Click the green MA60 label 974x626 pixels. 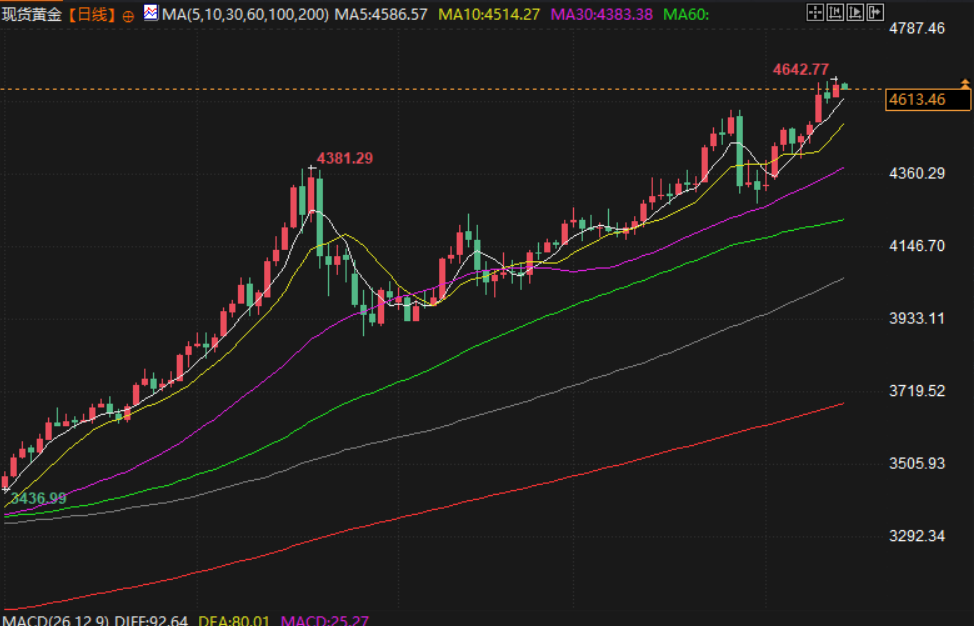pyautogui.click(x=686, y=14)
